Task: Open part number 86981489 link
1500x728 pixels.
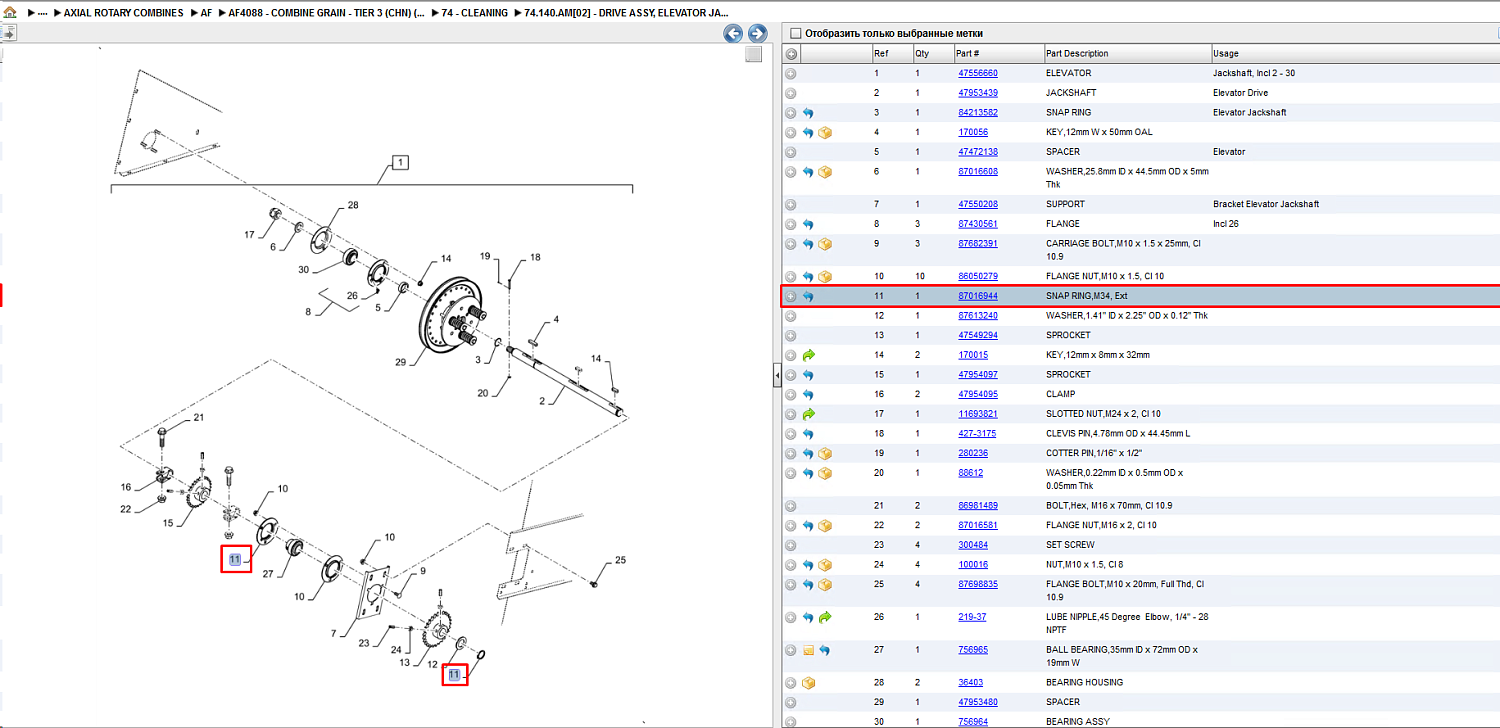Action: pyautogui.click(x=977, y=505)
